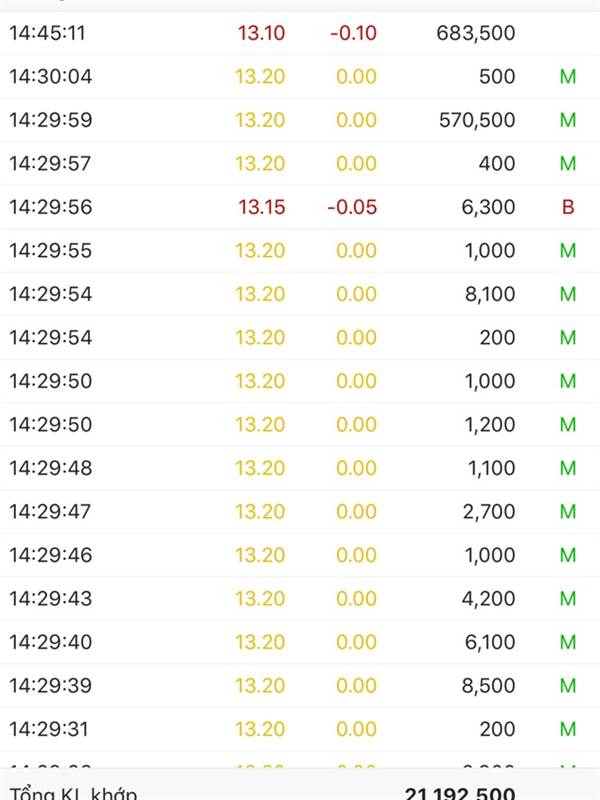The width and height of the screenshot is (600, 800).
Task: Select M marker beside 2,700 volume
Action: pos(568,512)
